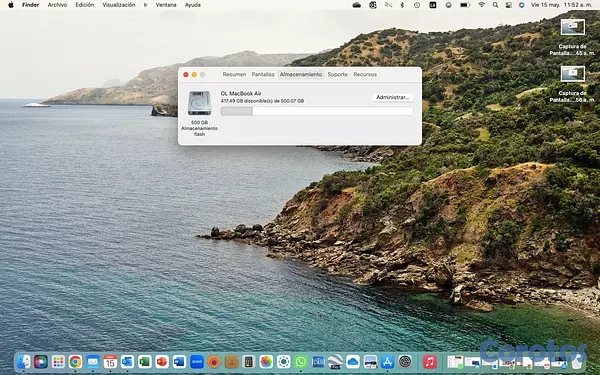The width and height of the screenshot is (600, 375).
Task: Open WhatsApp from the Dock
Action: 301,361
